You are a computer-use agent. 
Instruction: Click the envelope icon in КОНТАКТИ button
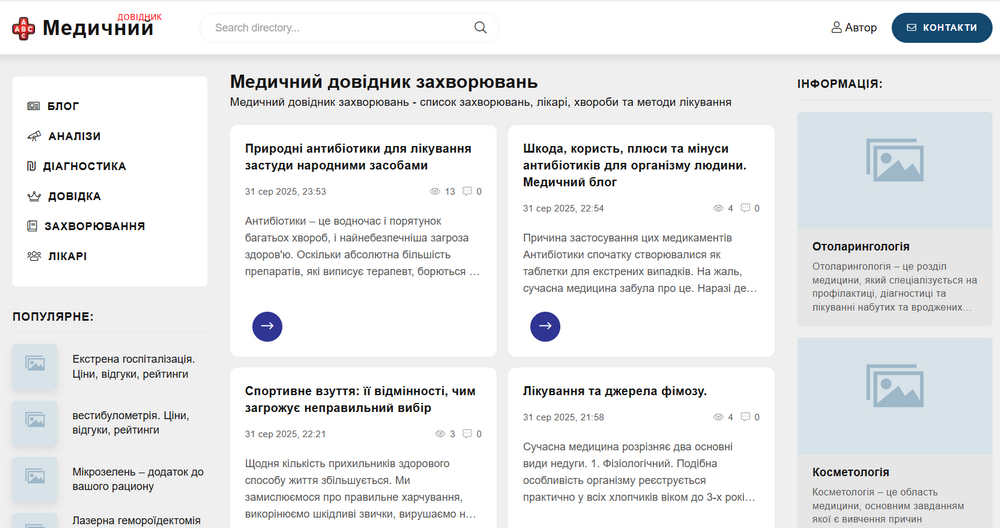[911, 27]
